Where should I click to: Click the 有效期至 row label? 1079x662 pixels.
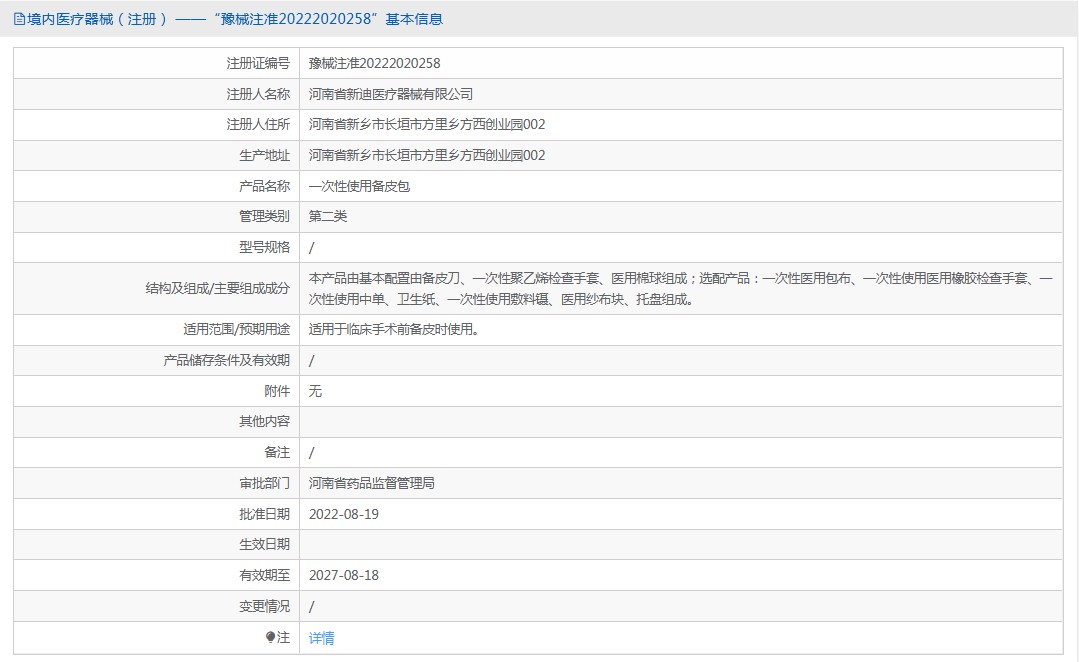[264, 575]
